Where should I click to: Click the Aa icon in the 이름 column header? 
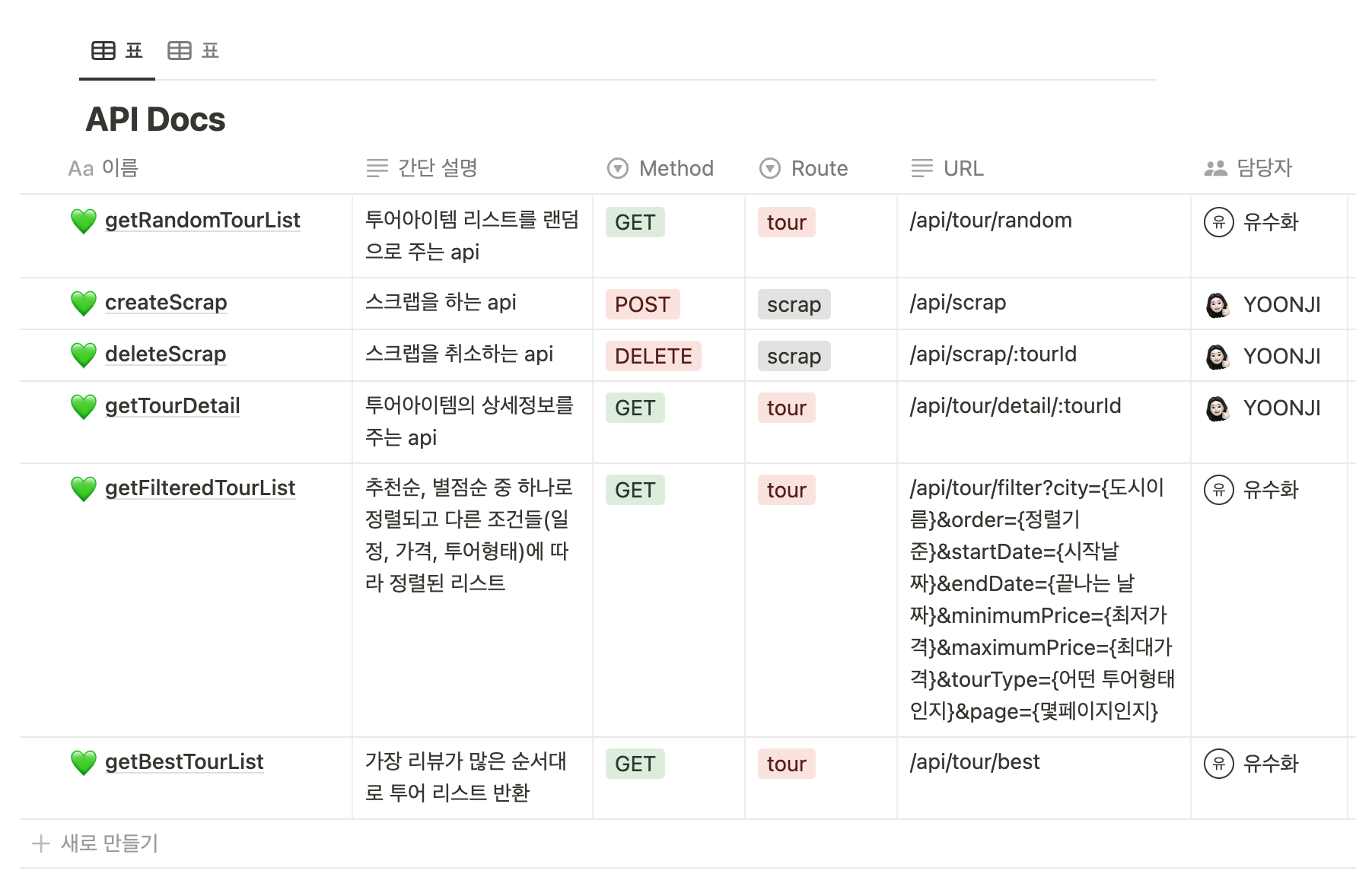(80, 167)
